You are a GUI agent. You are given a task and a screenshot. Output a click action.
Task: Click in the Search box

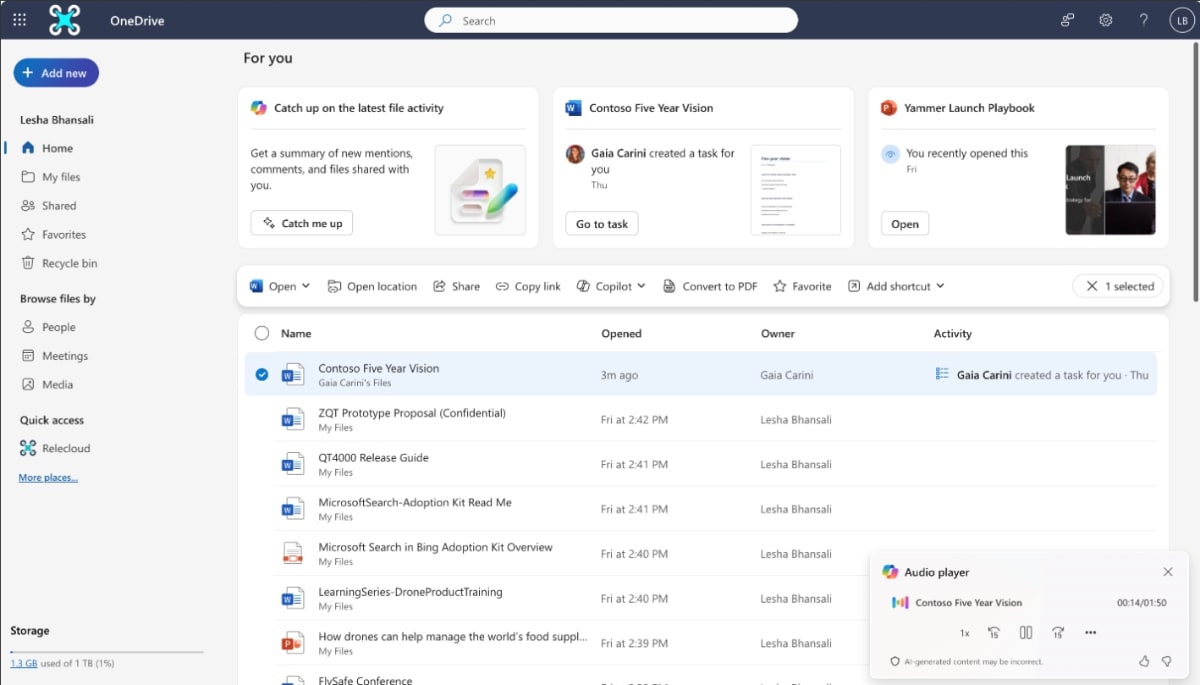coord(611,20)
